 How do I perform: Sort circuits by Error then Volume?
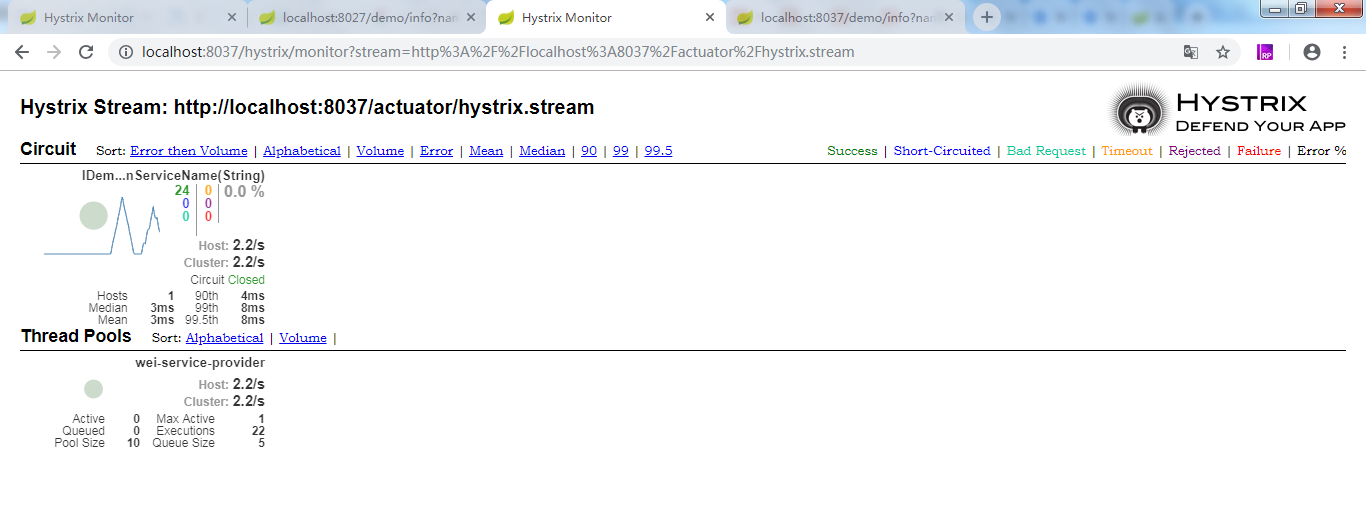click(189, 151)
